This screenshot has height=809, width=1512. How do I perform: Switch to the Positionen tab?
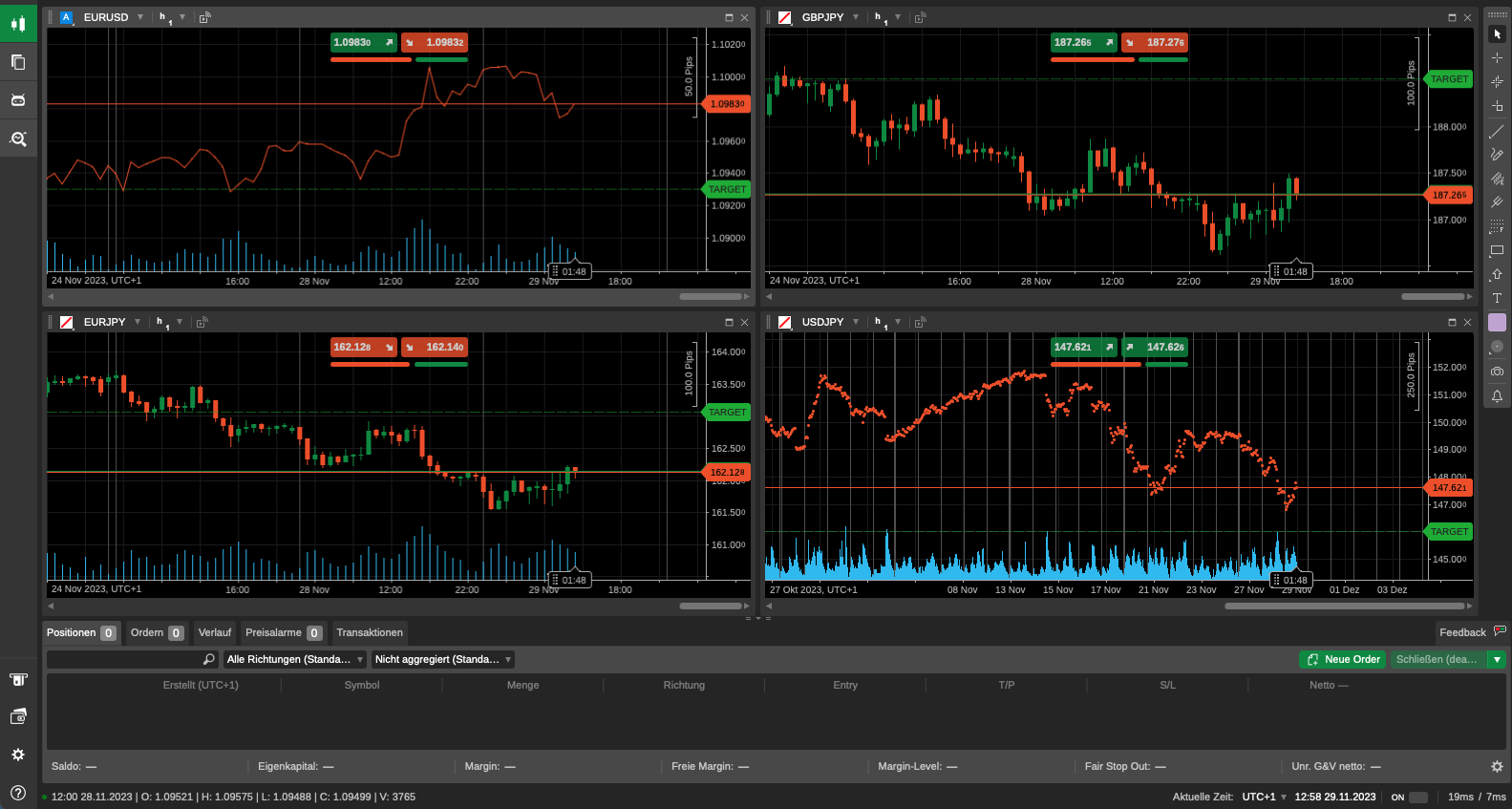click(81, 632)
